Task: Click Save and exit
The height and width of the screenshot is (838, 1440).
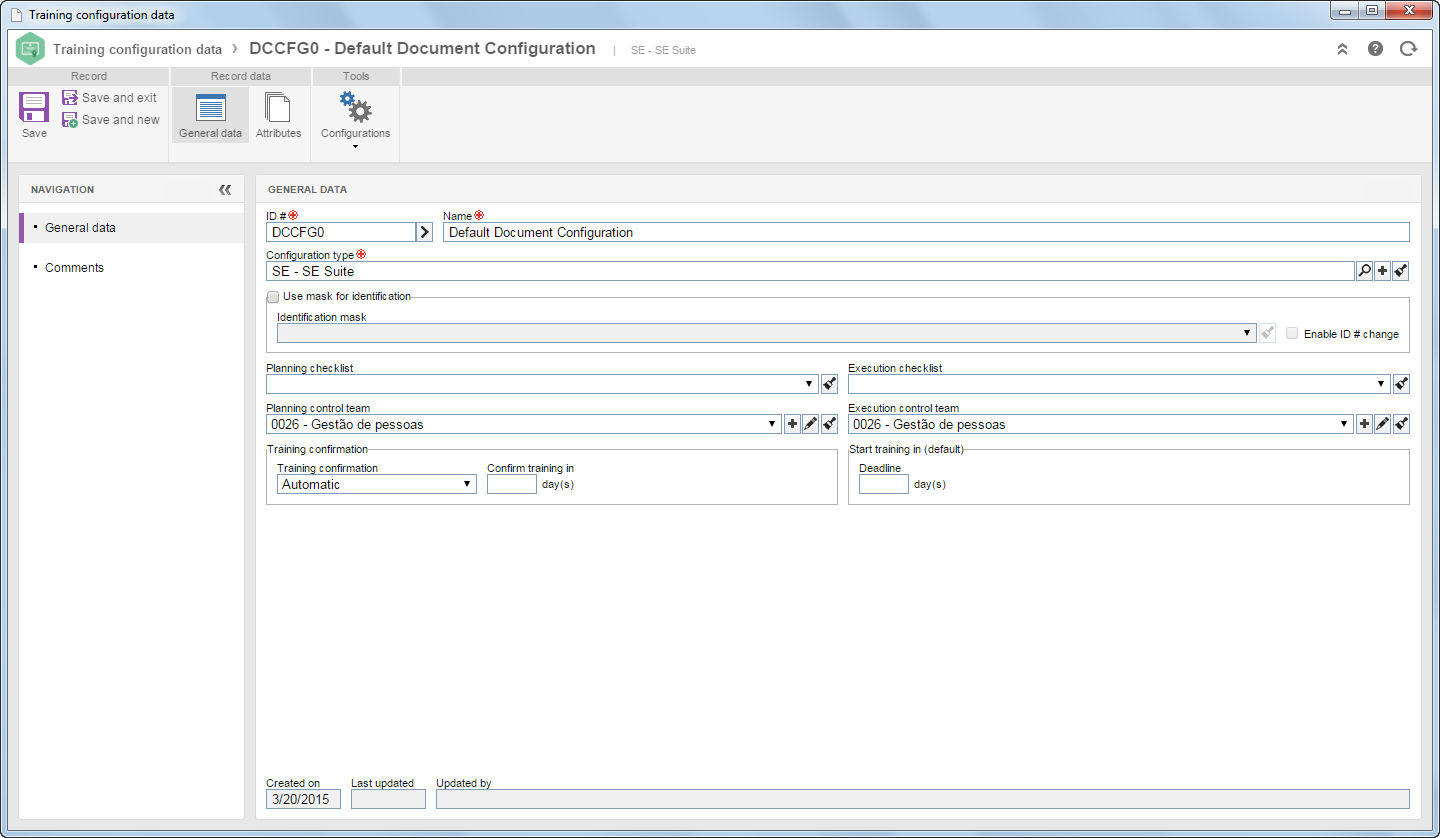Action: pyautogui.click(x=109, y=98)
